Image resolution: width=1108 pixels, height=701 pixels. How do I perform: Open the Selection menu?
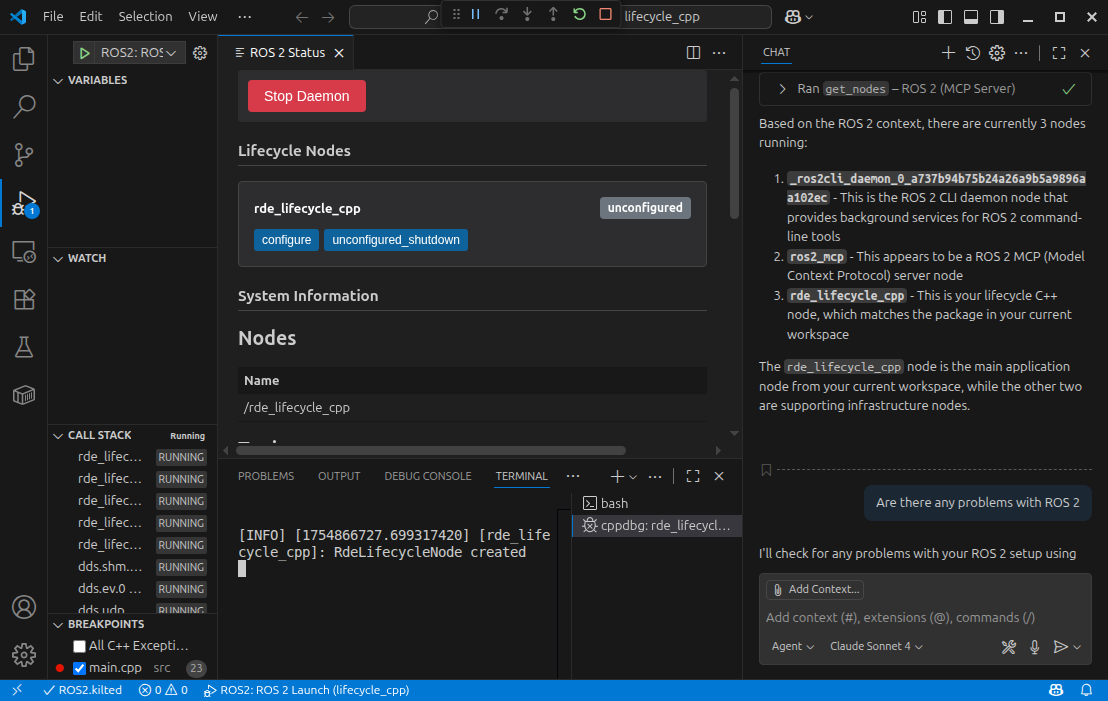pyautogui.click(x=145, y=16)
